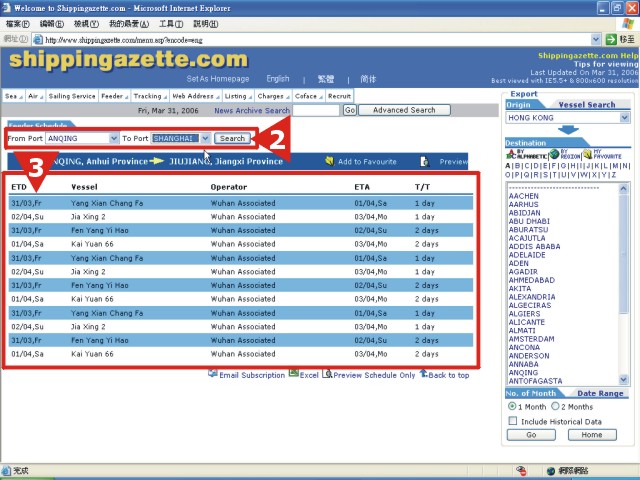
Task: Click the IE title bar page icon
Action: pos(6,8)
